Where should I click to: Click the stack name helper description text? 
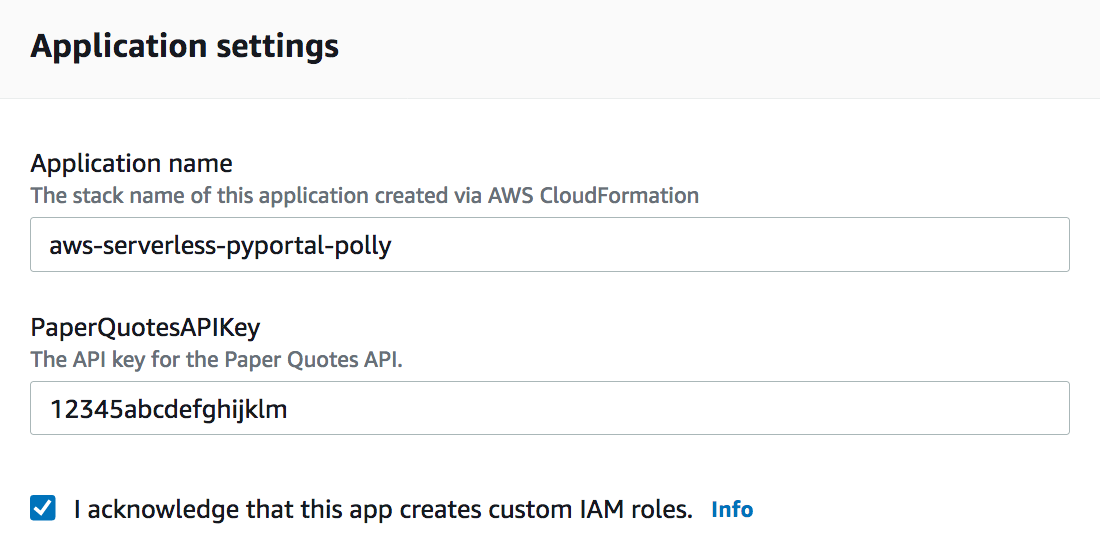point(364,195)
